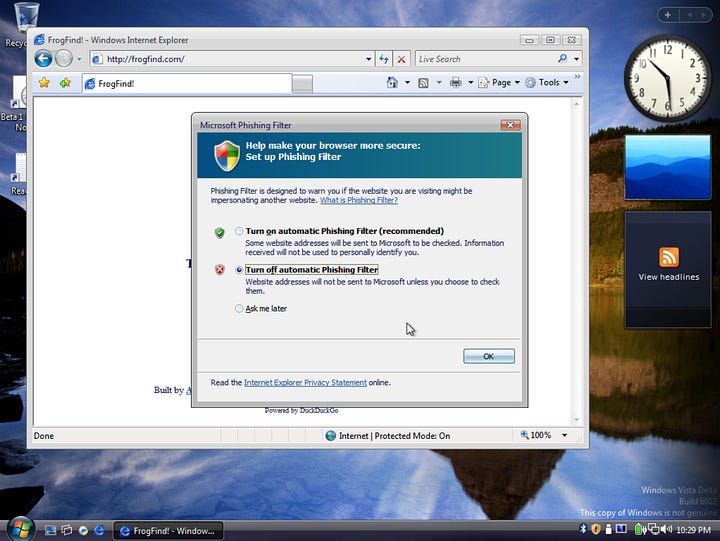Screen dimensions: 720x541
Task: Expand the address bar URL history dropdown
Action: coord(368,59)
